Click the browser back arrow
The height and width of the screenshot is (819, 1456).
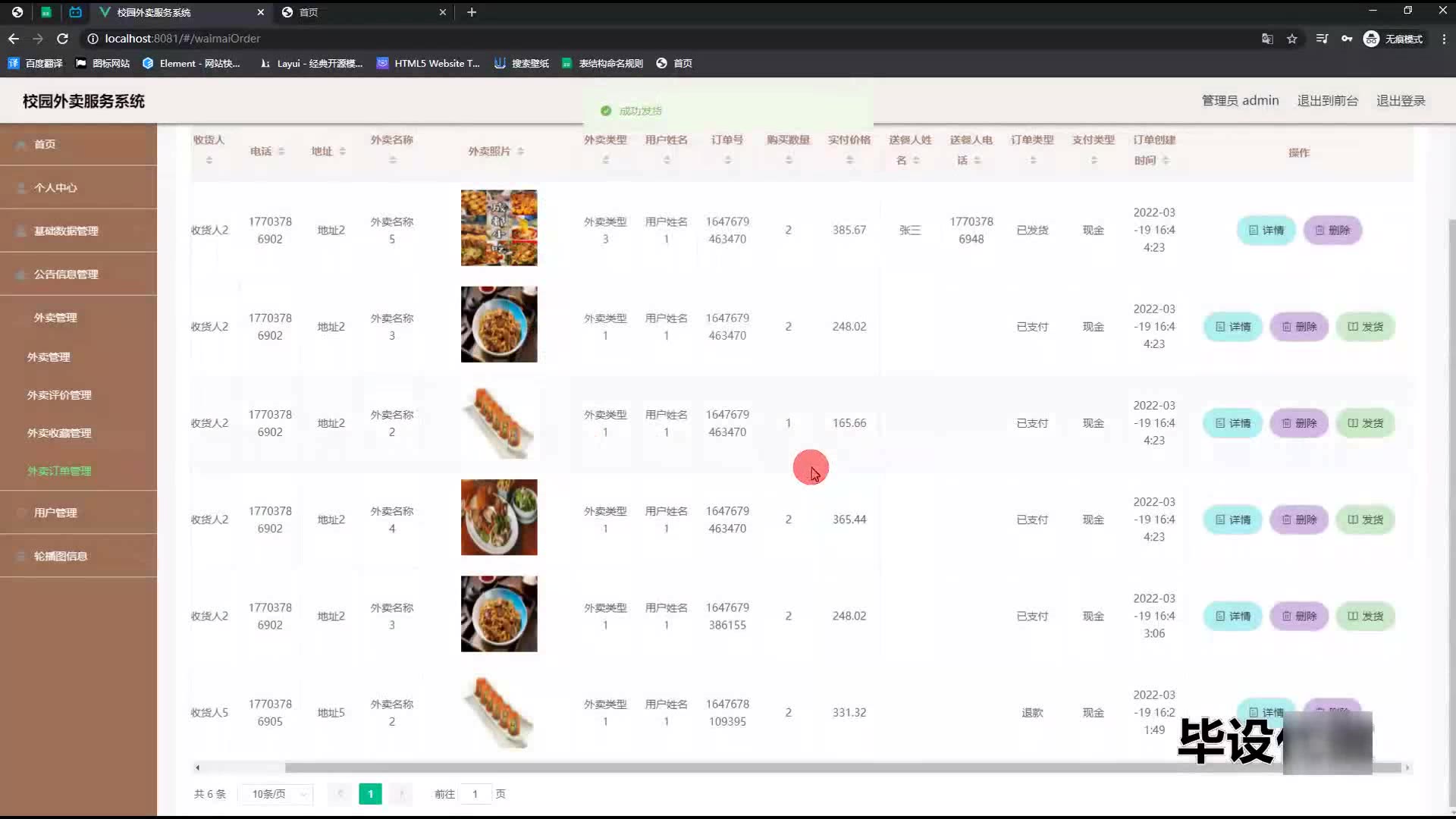coord(14,39)
